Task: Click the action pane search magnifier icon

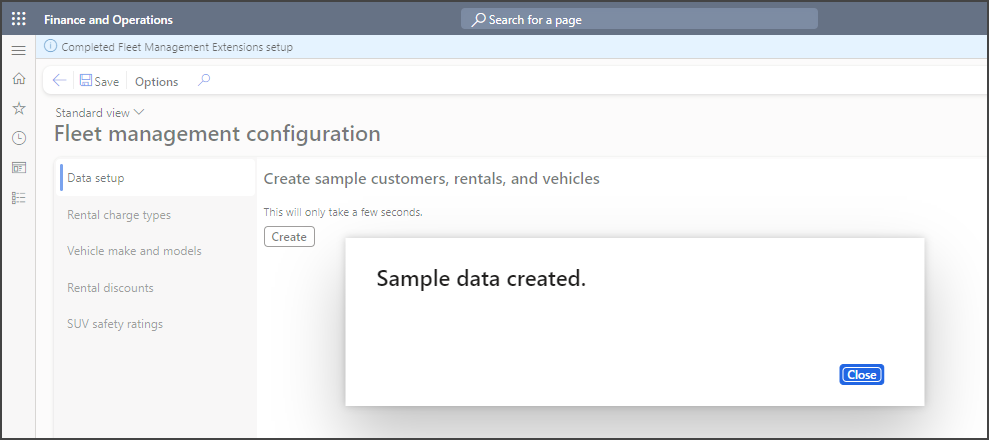Action: coord(204,81)
